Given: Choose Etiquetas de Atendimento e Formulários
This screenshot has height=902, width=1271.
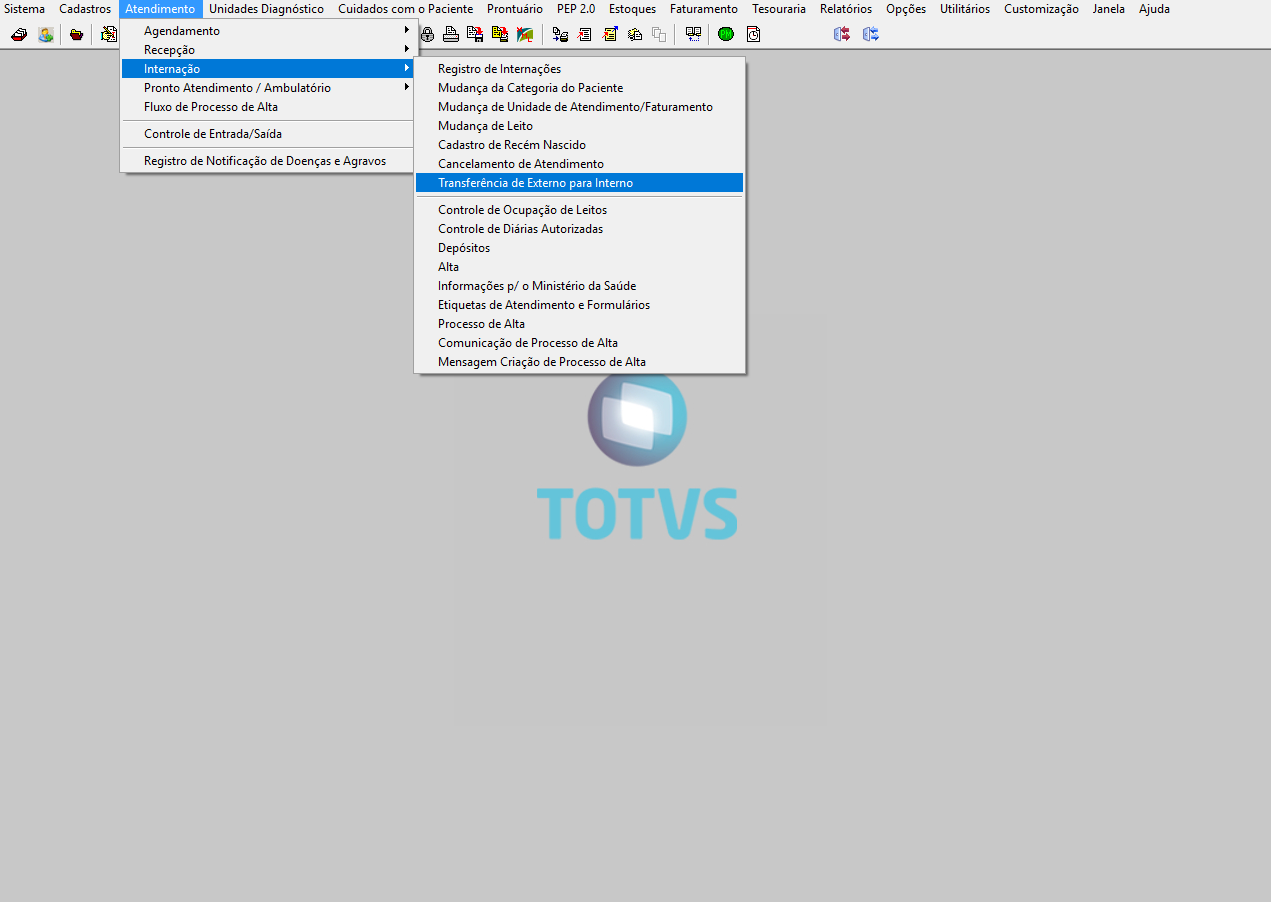Looking at the screenshot, I should (x=579, y=305).
